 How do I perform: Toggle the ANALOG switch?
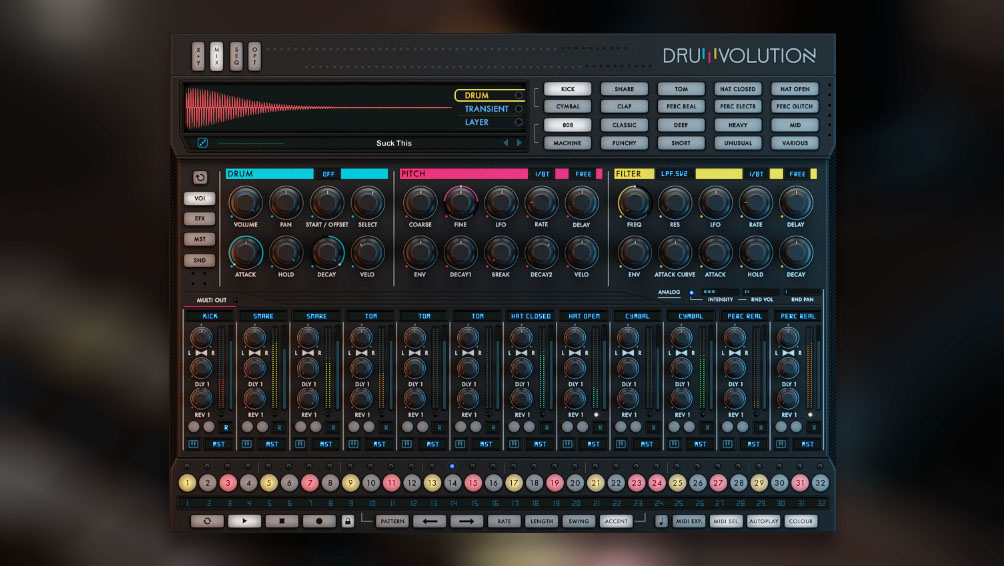(692, 293)
